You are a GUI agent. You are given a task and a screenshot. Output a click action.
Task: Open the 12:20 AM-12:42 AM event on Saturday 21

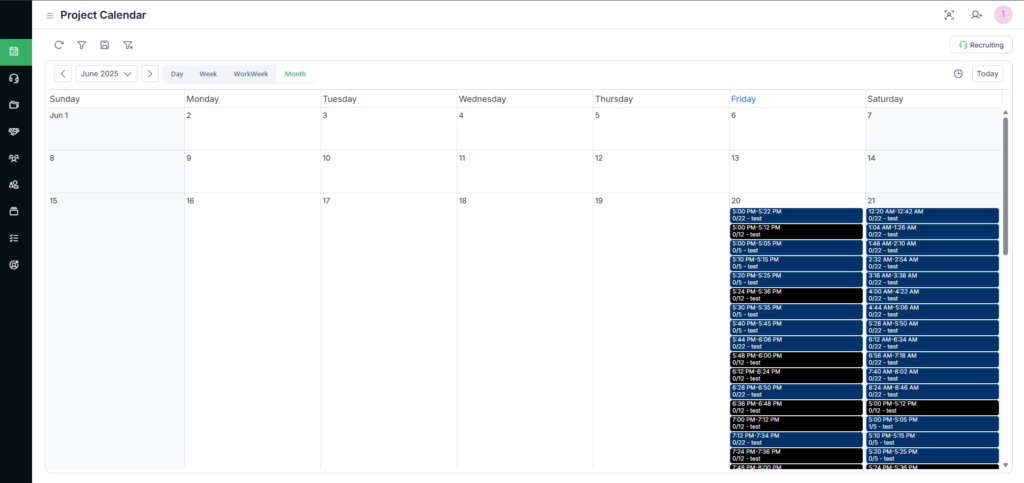(932, 215)
